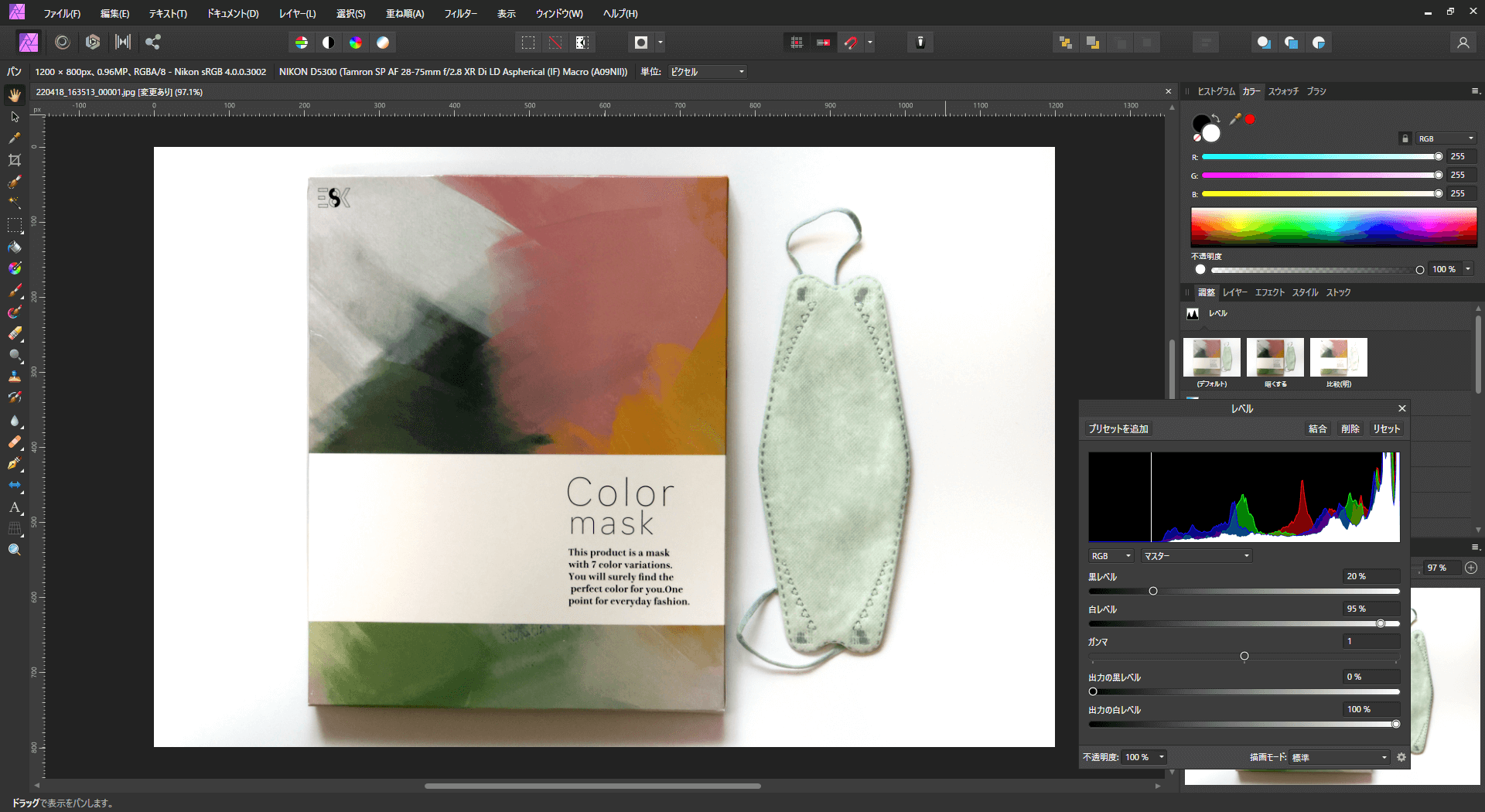Click the Select All marquee toolbar icon
Image resolution: width=1485 pixels, height=812 pixels.
[x=528, y=43]
